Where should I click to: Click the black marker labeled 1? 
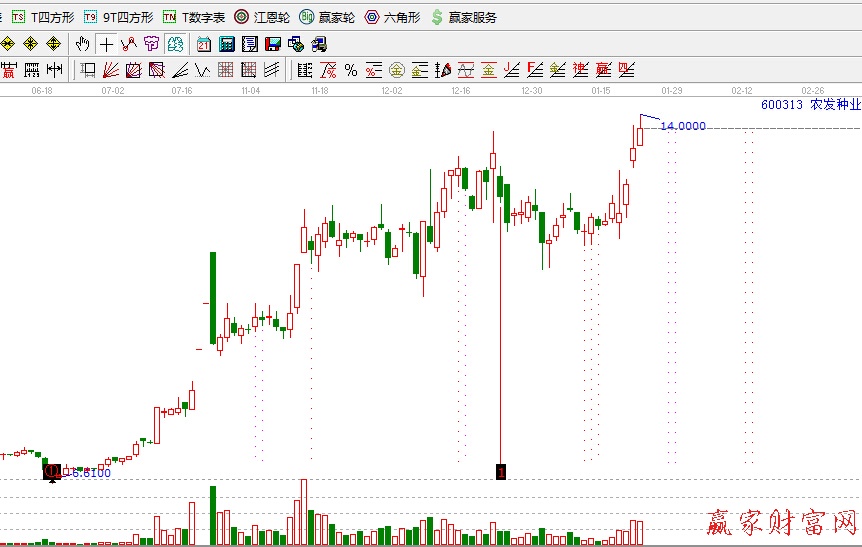500,471
